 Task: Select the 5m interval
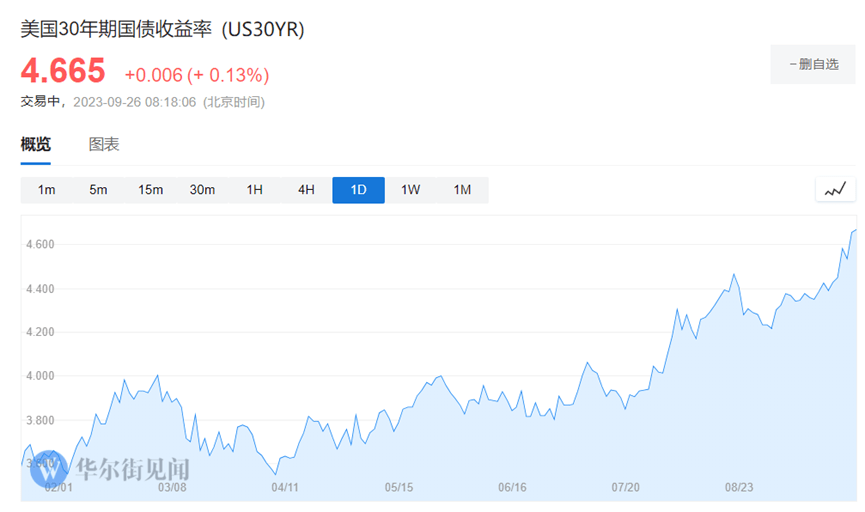tap(98, 190)
